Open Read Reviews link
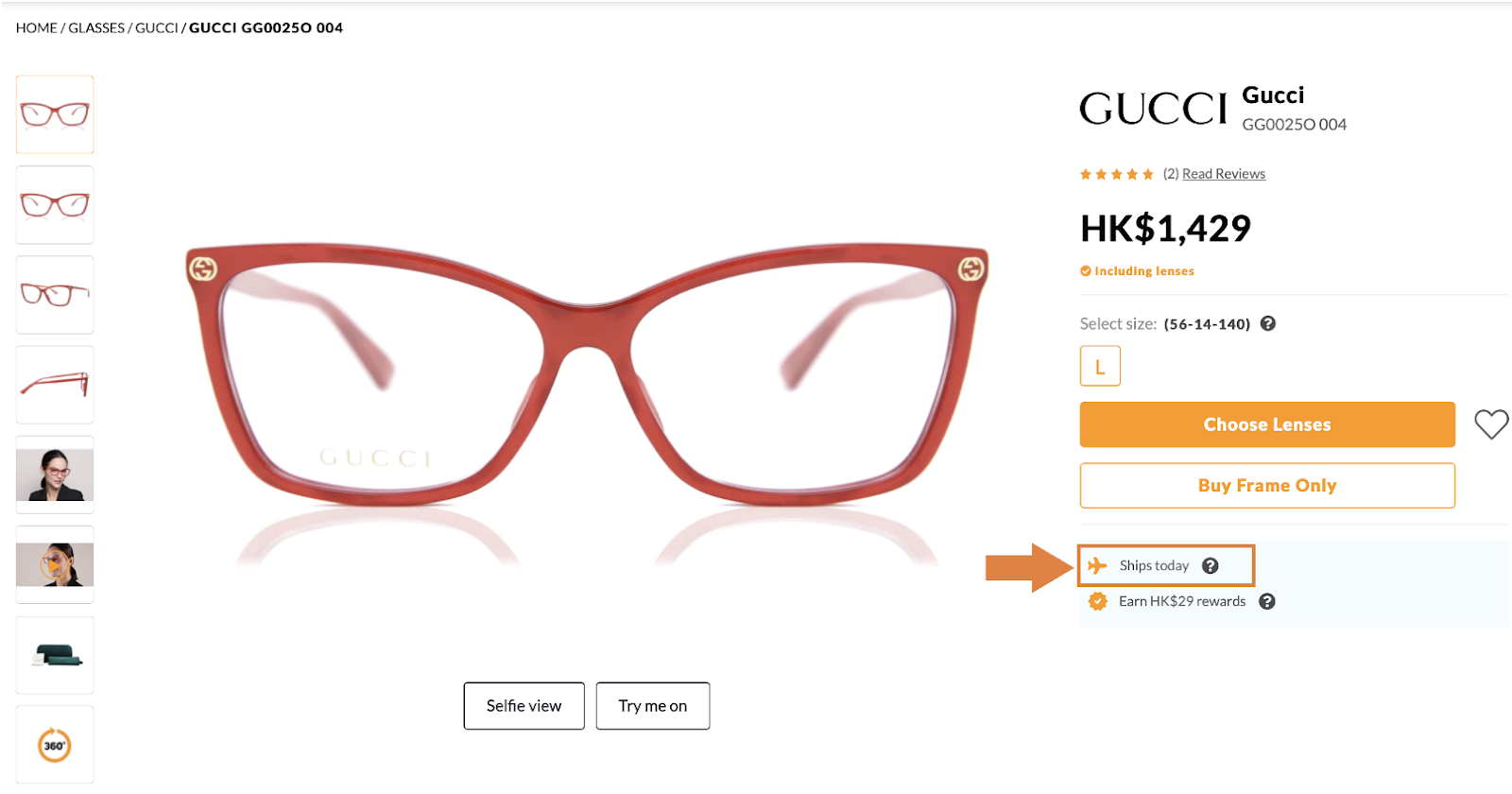The height and width of the screenshot is (794, 1512). (1224, 174)
